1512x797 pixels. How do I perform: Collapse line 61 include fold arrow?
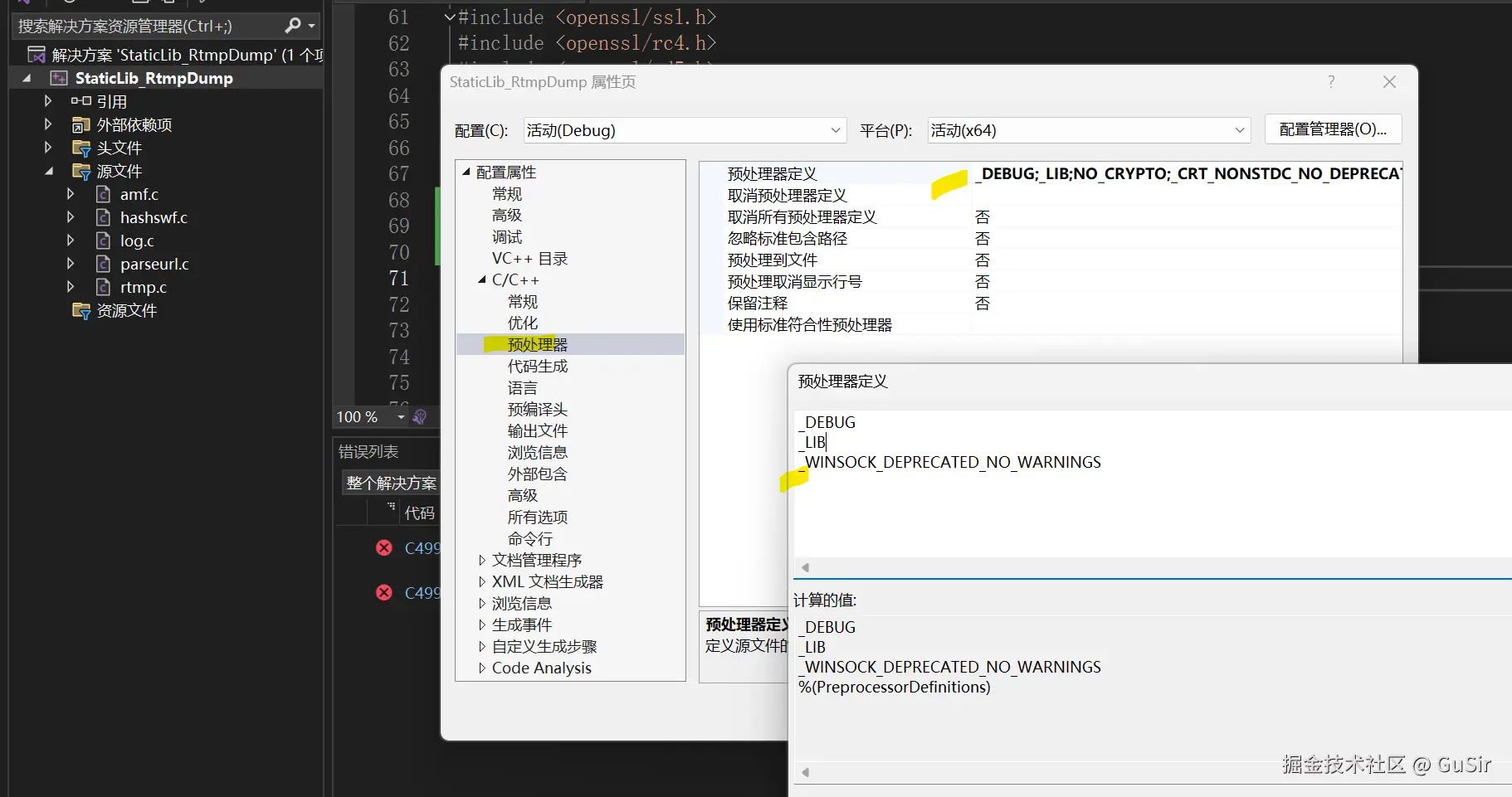click(x=449, y=17)
